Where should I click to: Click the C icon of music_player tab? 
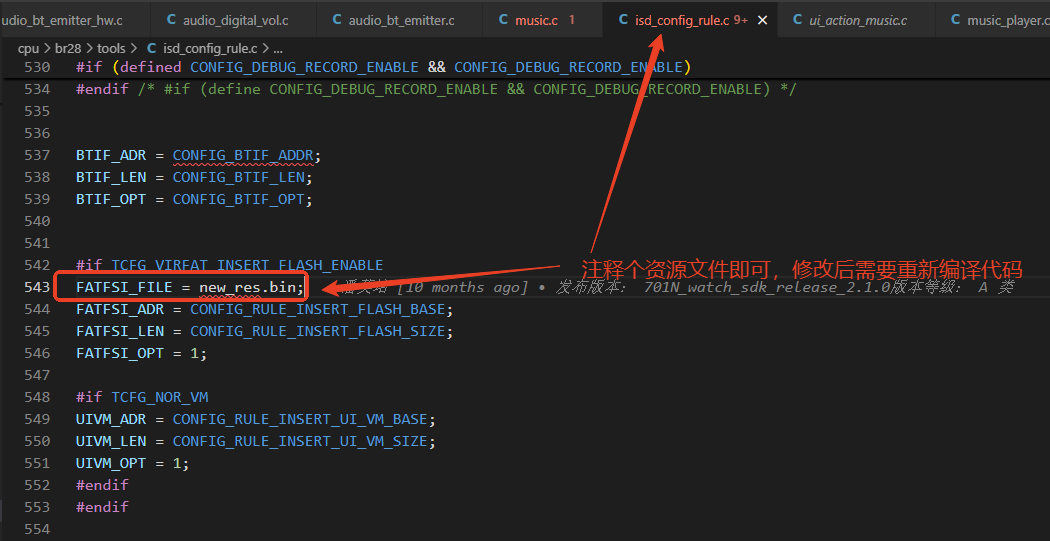pyautogui.click(x=956, y=20)
